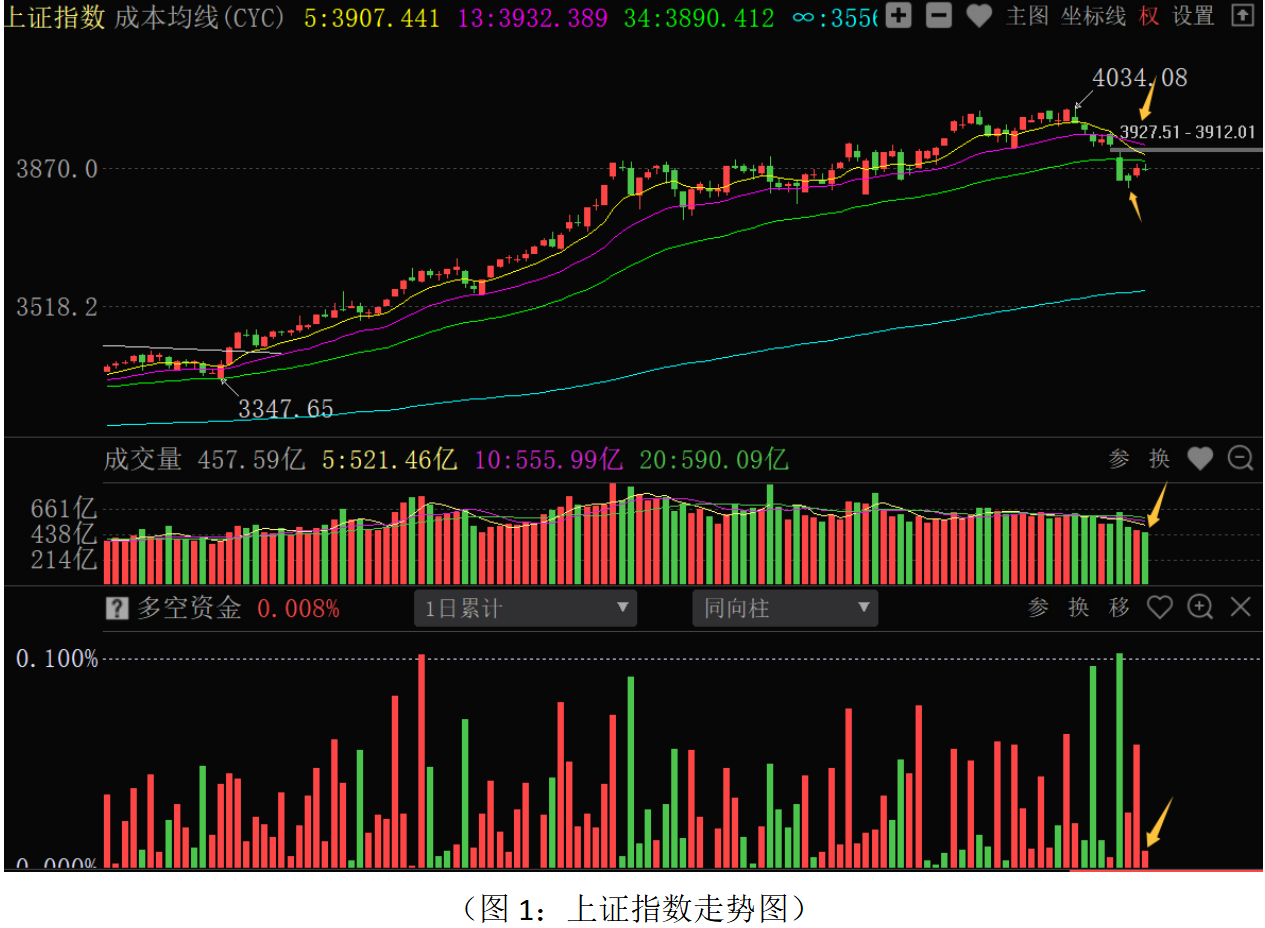Screen dimensions: 1265x928
Task: Toggle the red 权 adjustment option
Action: (x=1149, y=16)
